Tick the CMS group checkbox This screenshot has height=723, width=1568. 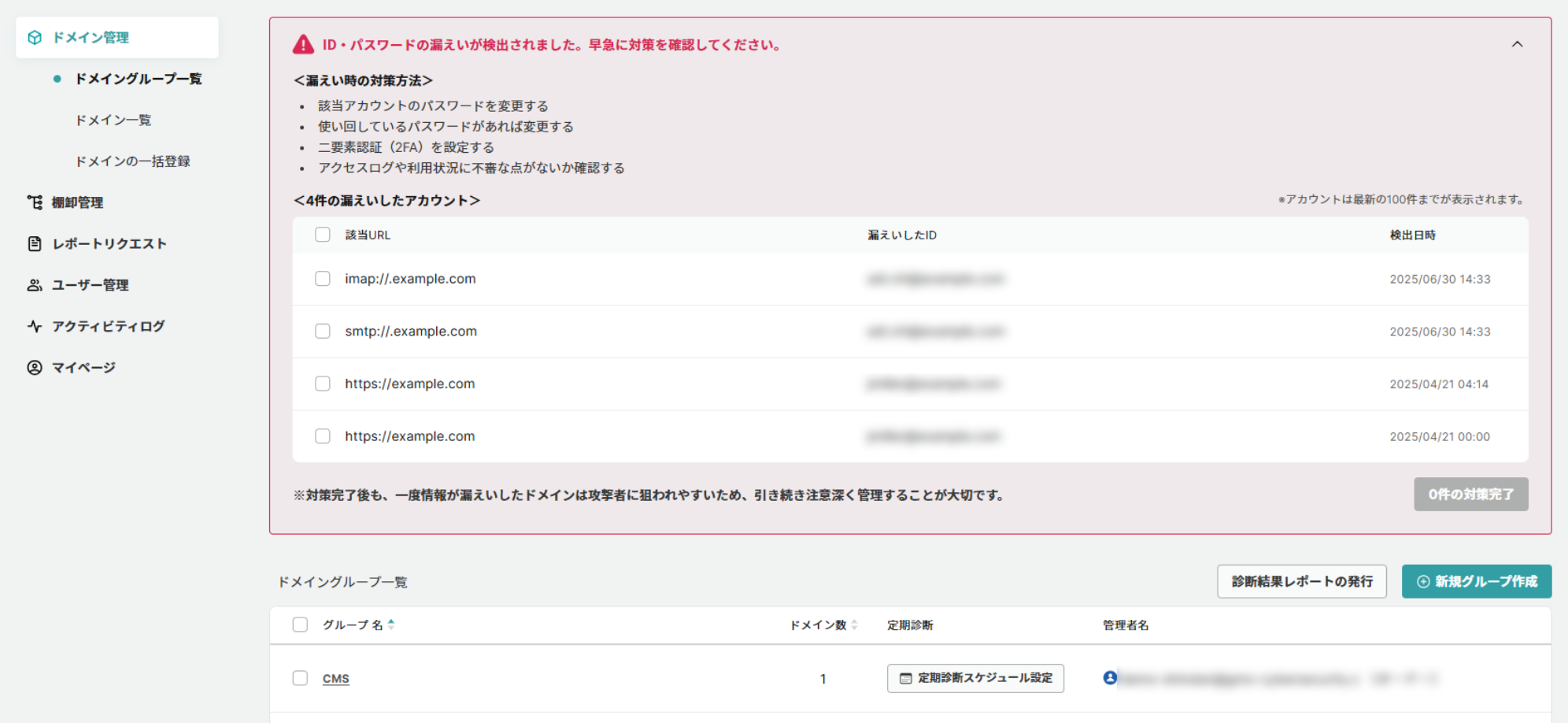[x=300, y=678]
